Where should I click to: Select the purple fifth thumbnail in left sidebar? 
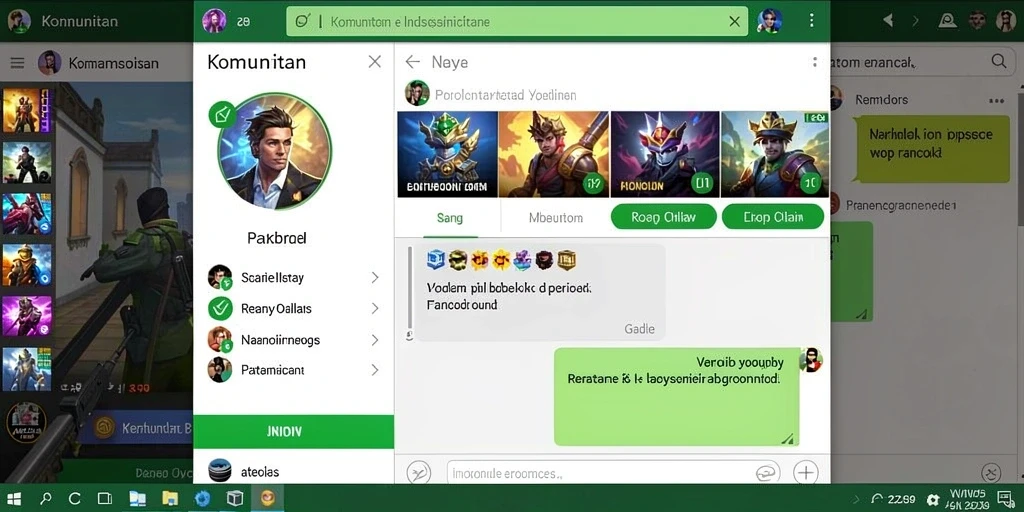tap(27, 317)
